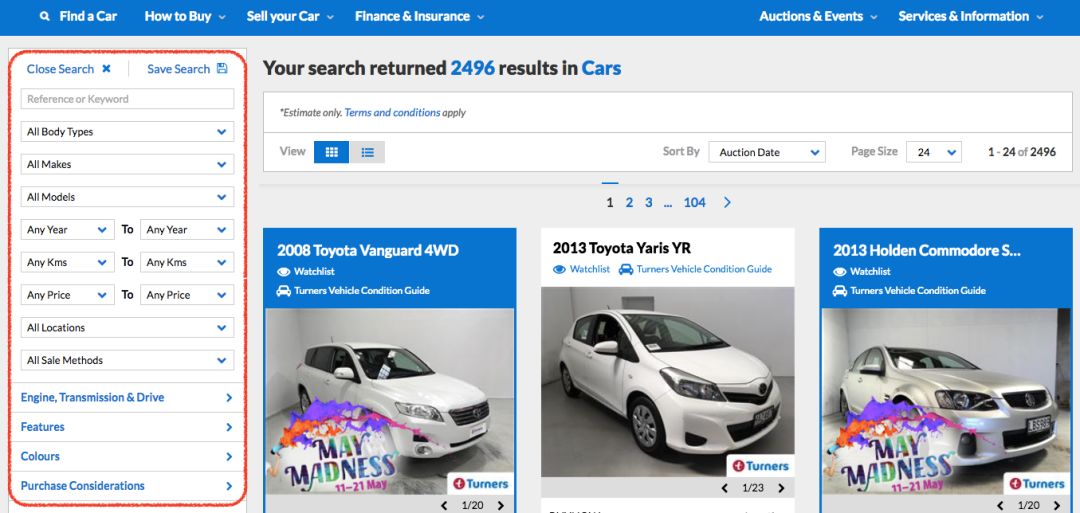Click the 2496 results count
Viewport: 1080px width, 513px height.
tap(472, 68)
